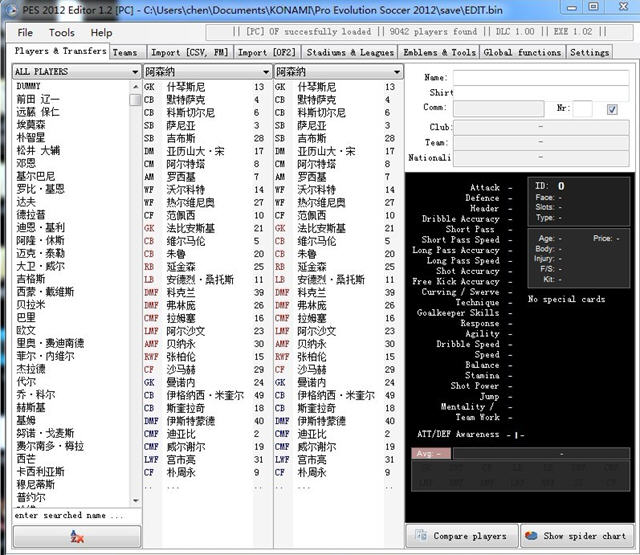Open the Help menu
This screenshot has height=555, width=640.
point(101,33)
